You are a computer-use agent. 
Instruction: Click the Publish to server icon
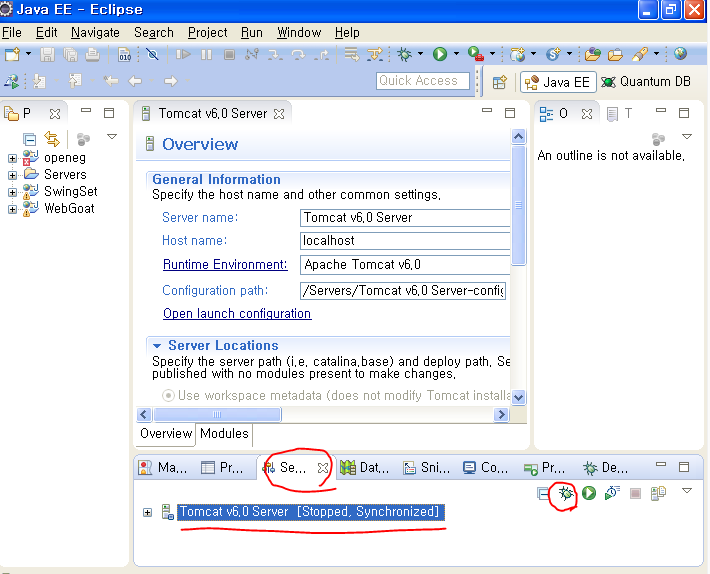(x=658, y=493)
